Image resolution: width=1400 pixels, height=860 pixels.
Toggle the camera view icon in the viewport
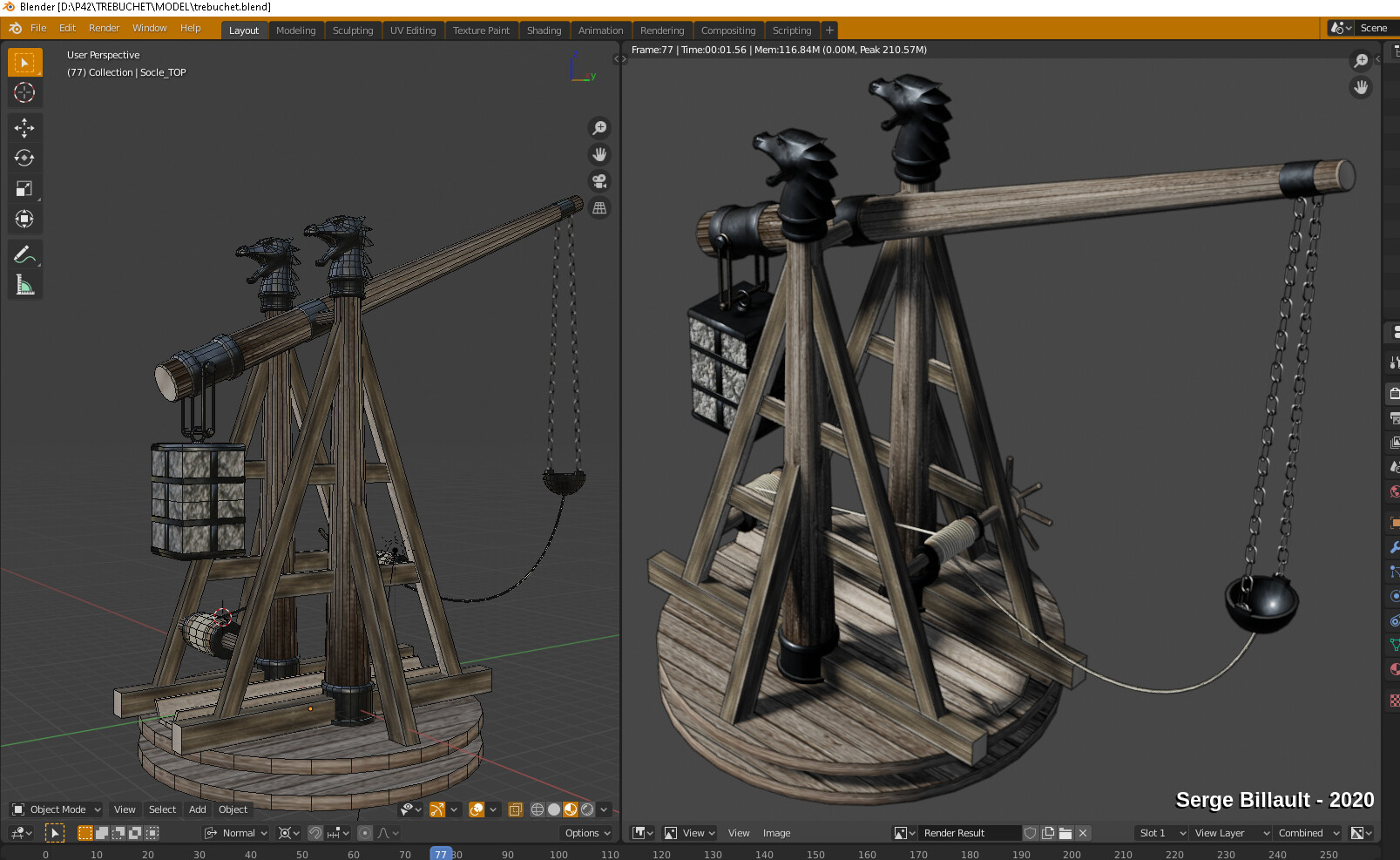tap(599, 181)
